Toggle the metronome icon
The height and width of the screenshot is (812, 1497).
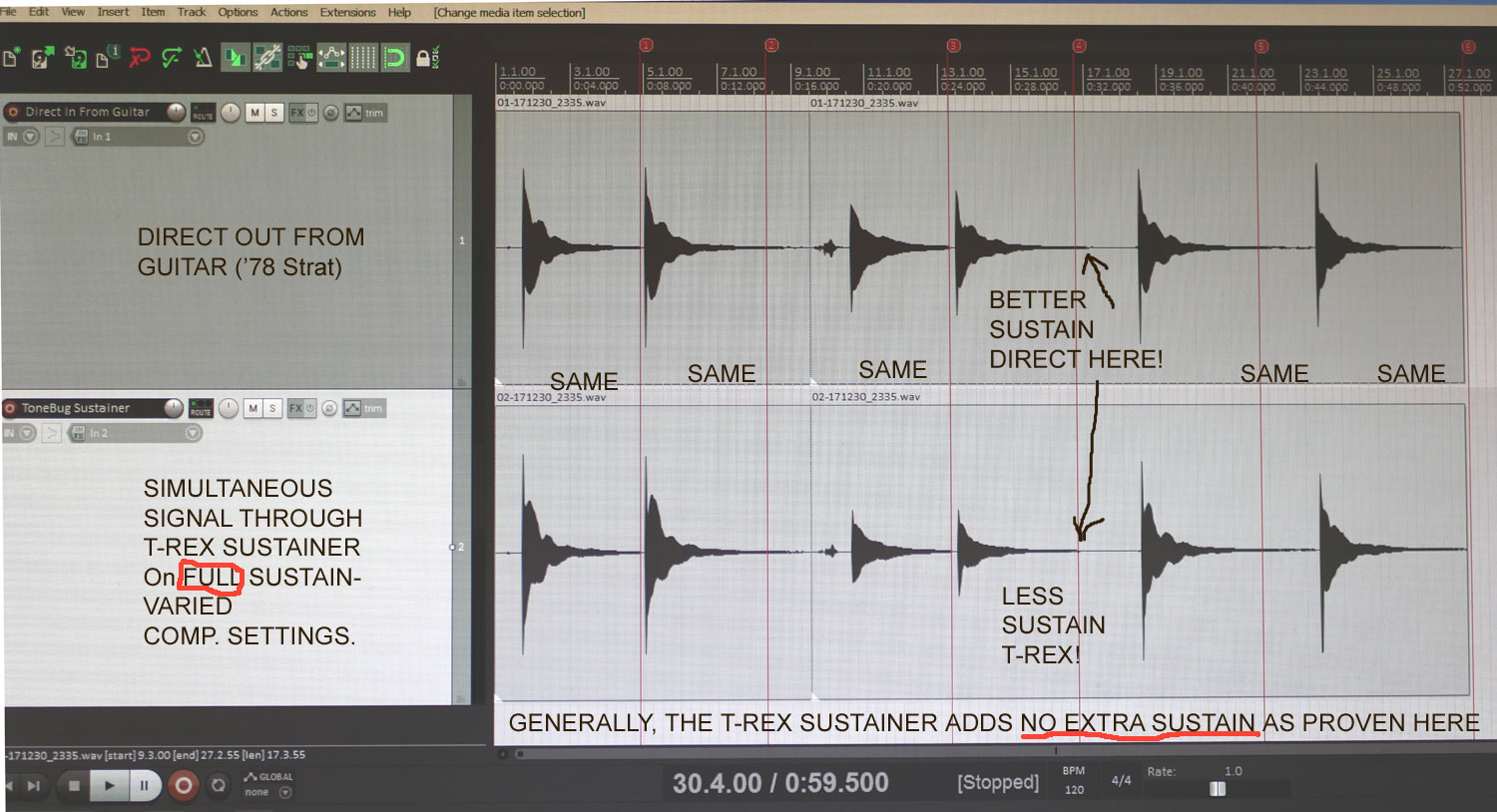[203, 58]
